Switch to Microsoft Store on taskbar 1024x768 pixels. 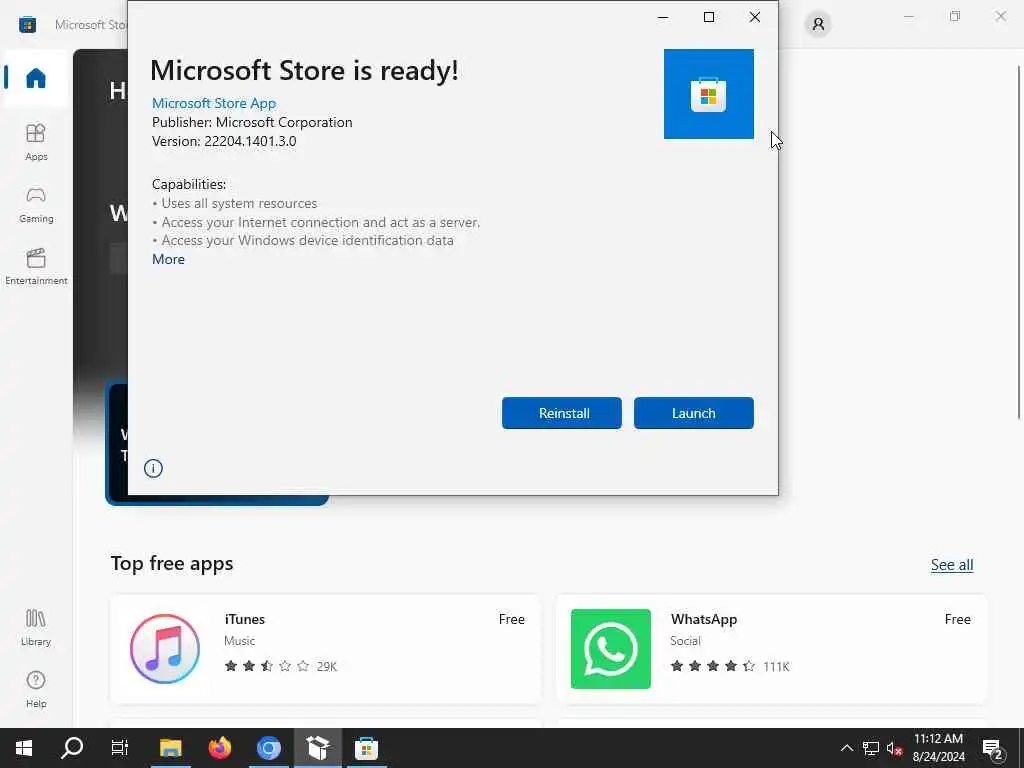click(366, 748)
